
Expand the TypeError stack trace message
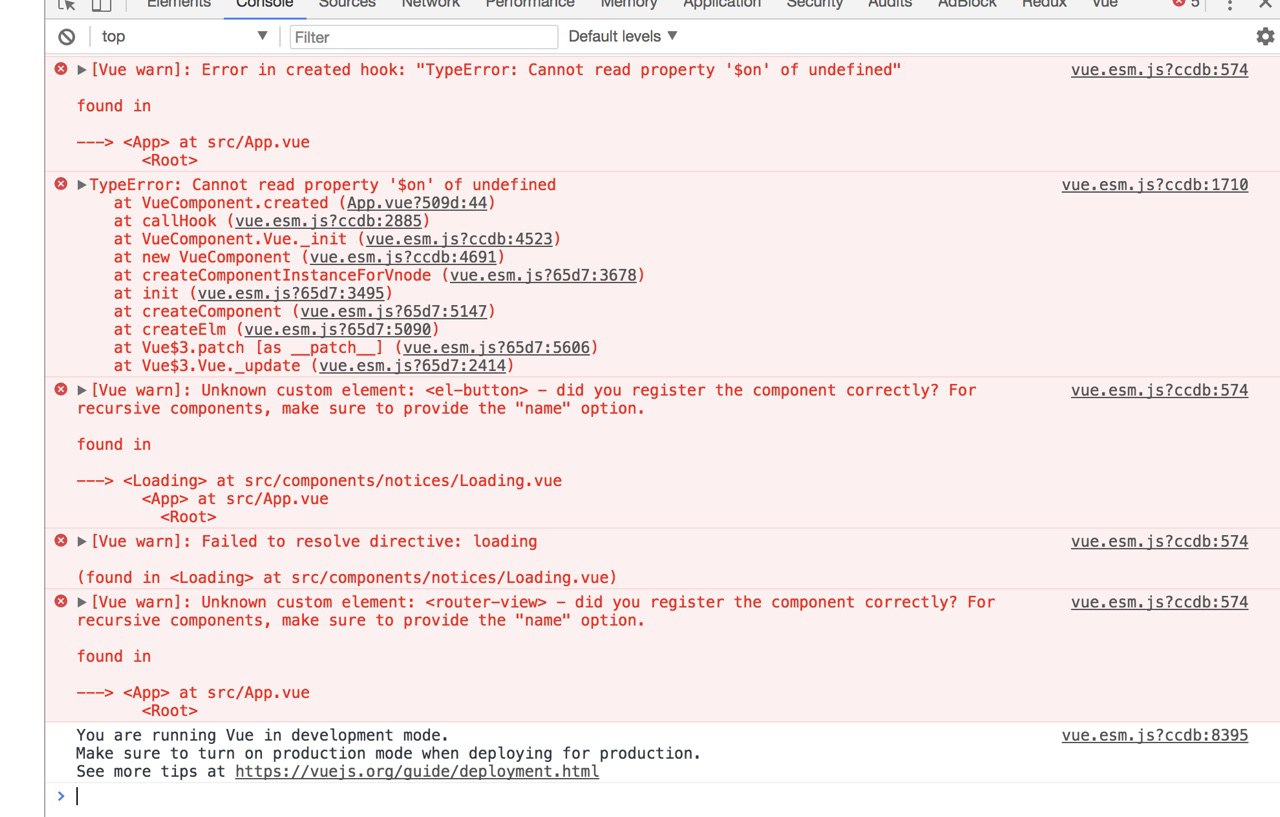coord(83,185)
